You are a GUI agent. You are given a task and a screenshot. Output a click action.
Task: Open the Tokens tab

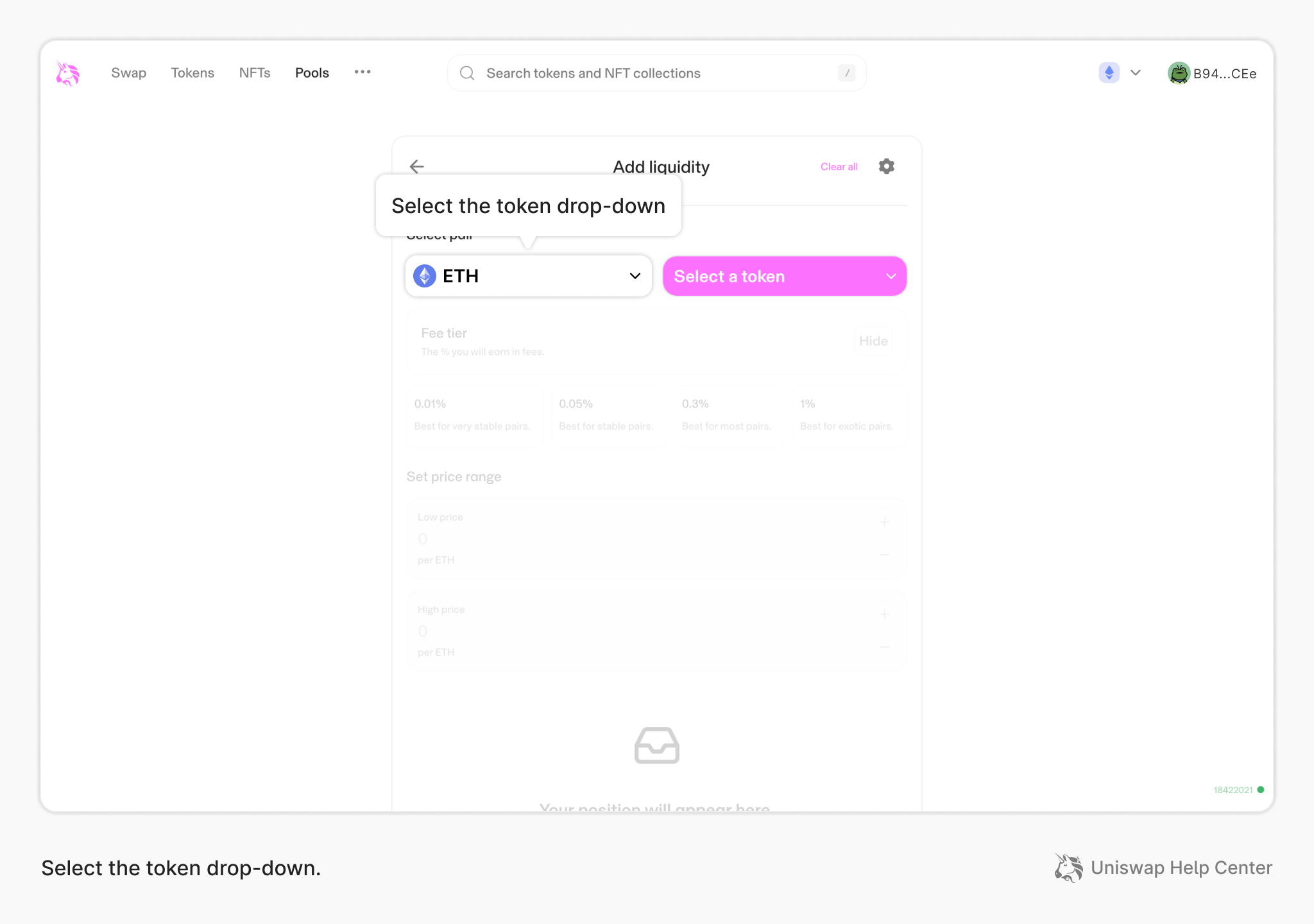(x=192, y=73)
